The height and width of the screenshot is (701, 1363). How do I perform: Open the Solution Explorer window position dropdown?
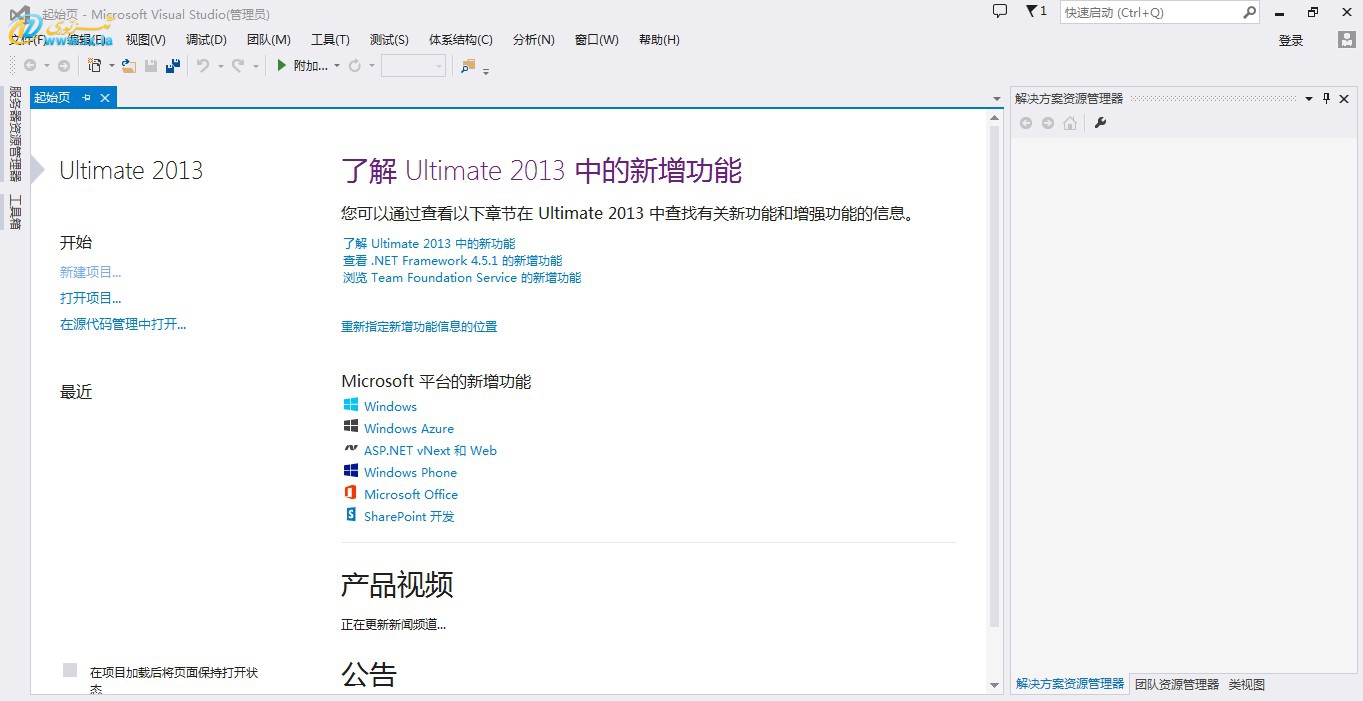coord(1309,98)
